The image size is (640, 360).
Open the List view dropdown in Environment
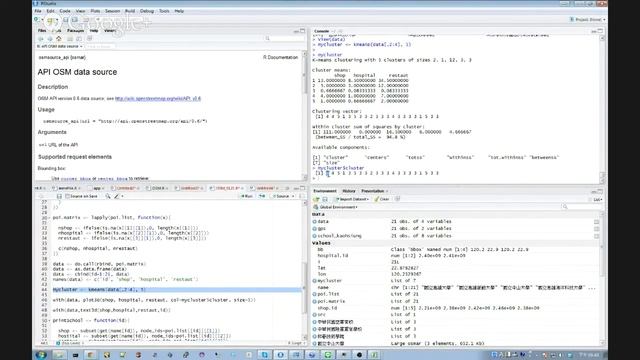(x=597, y=200)
